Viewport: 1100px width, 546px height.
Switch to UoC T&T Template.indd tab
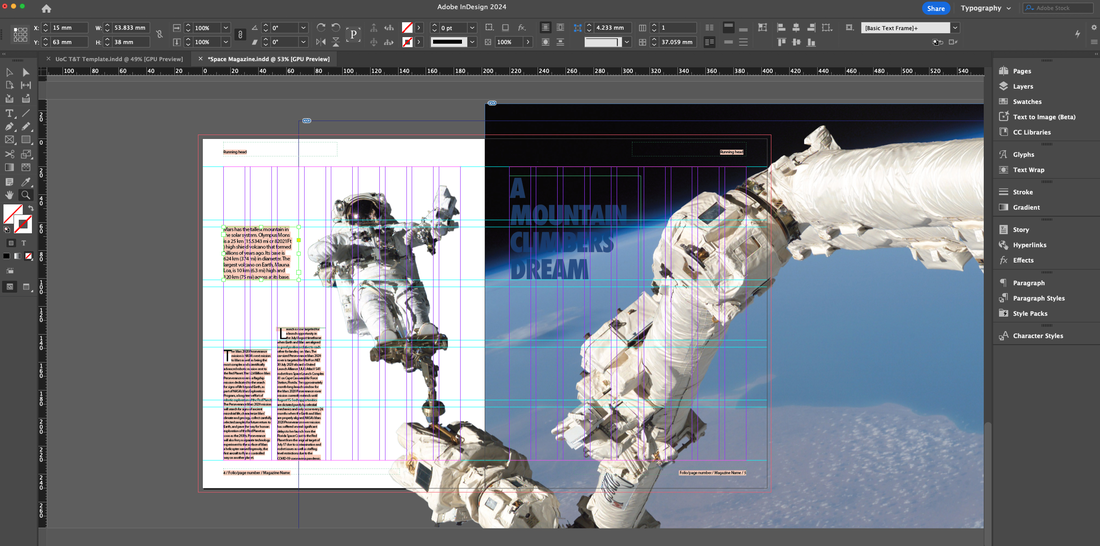(x=119, y=59)
